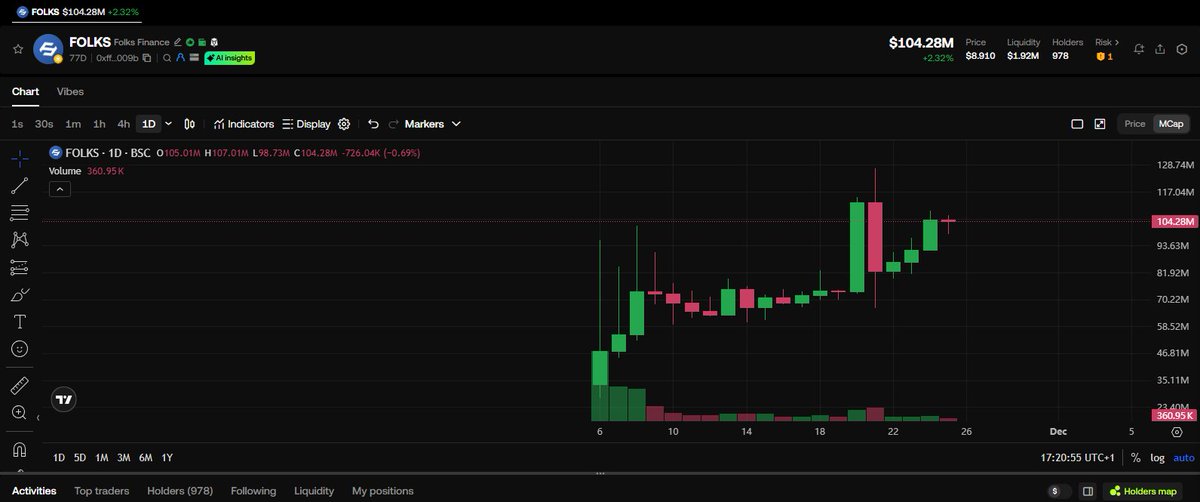Collapse the Volume indicator legend
Image resolution: width=1200 pixels, height=502 pixels.
pyautogui.click(x=59, y=189)
